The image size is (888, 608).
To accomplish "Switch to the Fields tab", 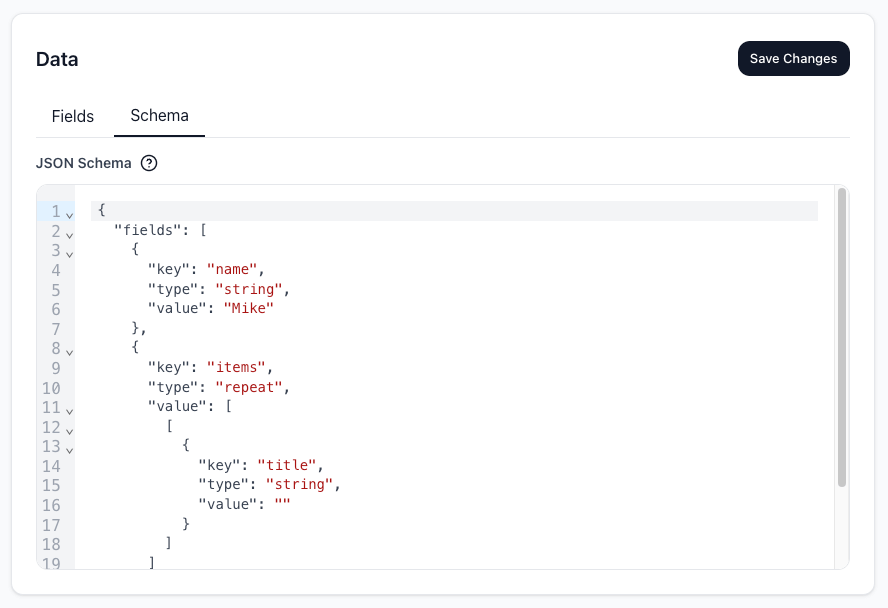I will coord(72,116).
